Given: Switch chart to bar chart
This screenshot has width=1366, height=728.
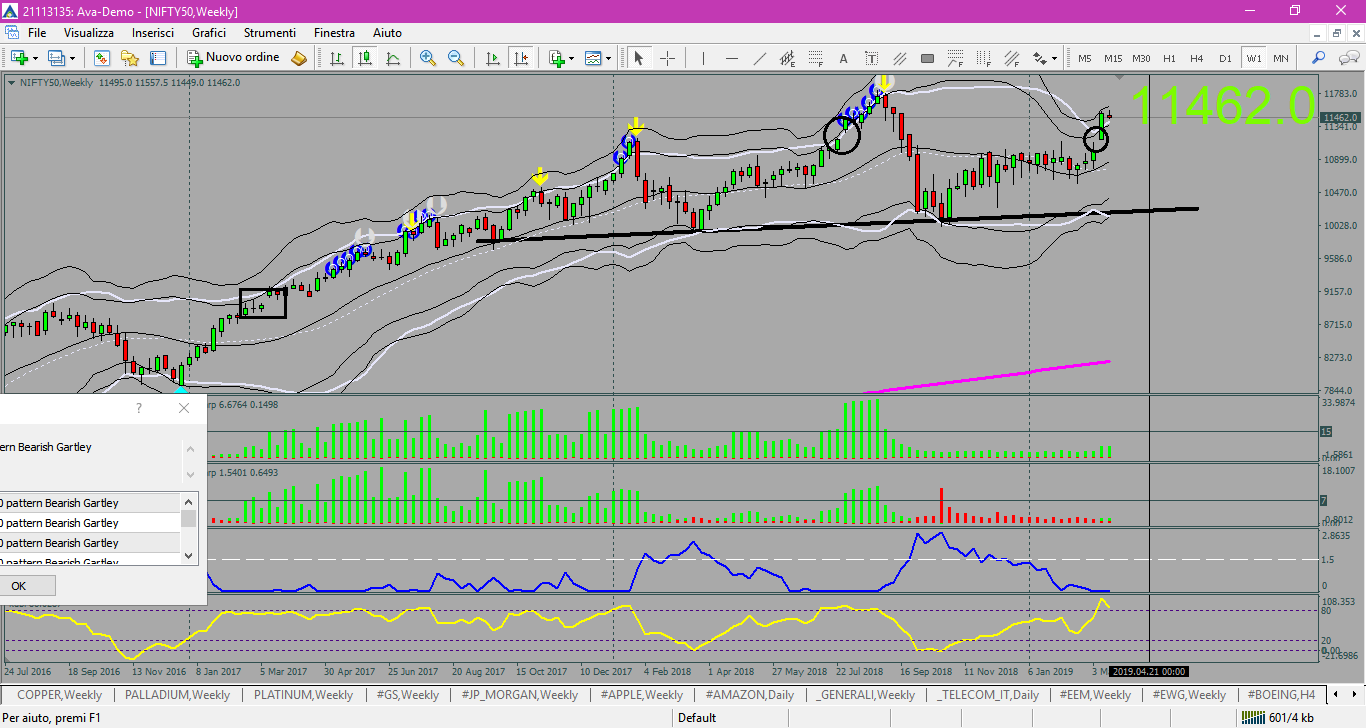Looking at the screenshot, I should pos(337,58).
